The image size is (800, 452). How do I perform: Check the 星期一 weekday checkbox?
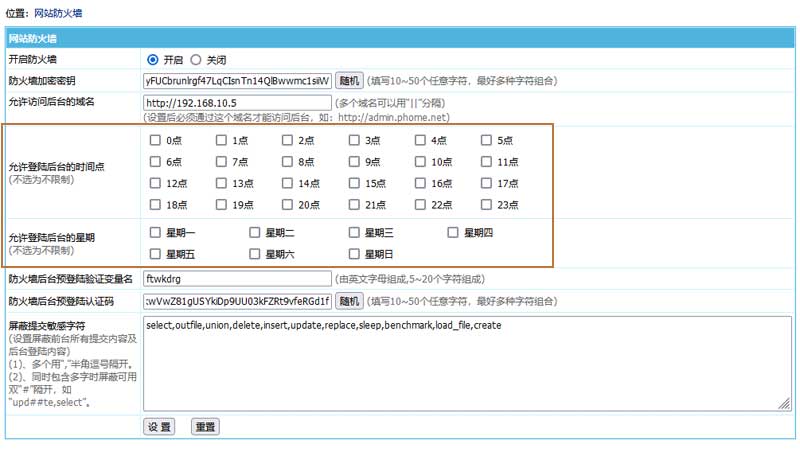click(155, 232)
